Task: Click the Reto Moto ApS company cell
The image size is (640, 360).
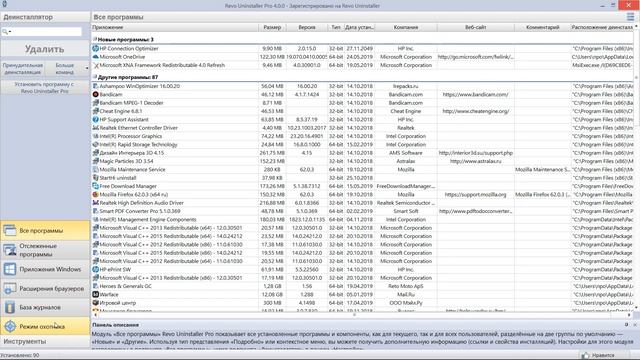Action: [x=406, y=286]
